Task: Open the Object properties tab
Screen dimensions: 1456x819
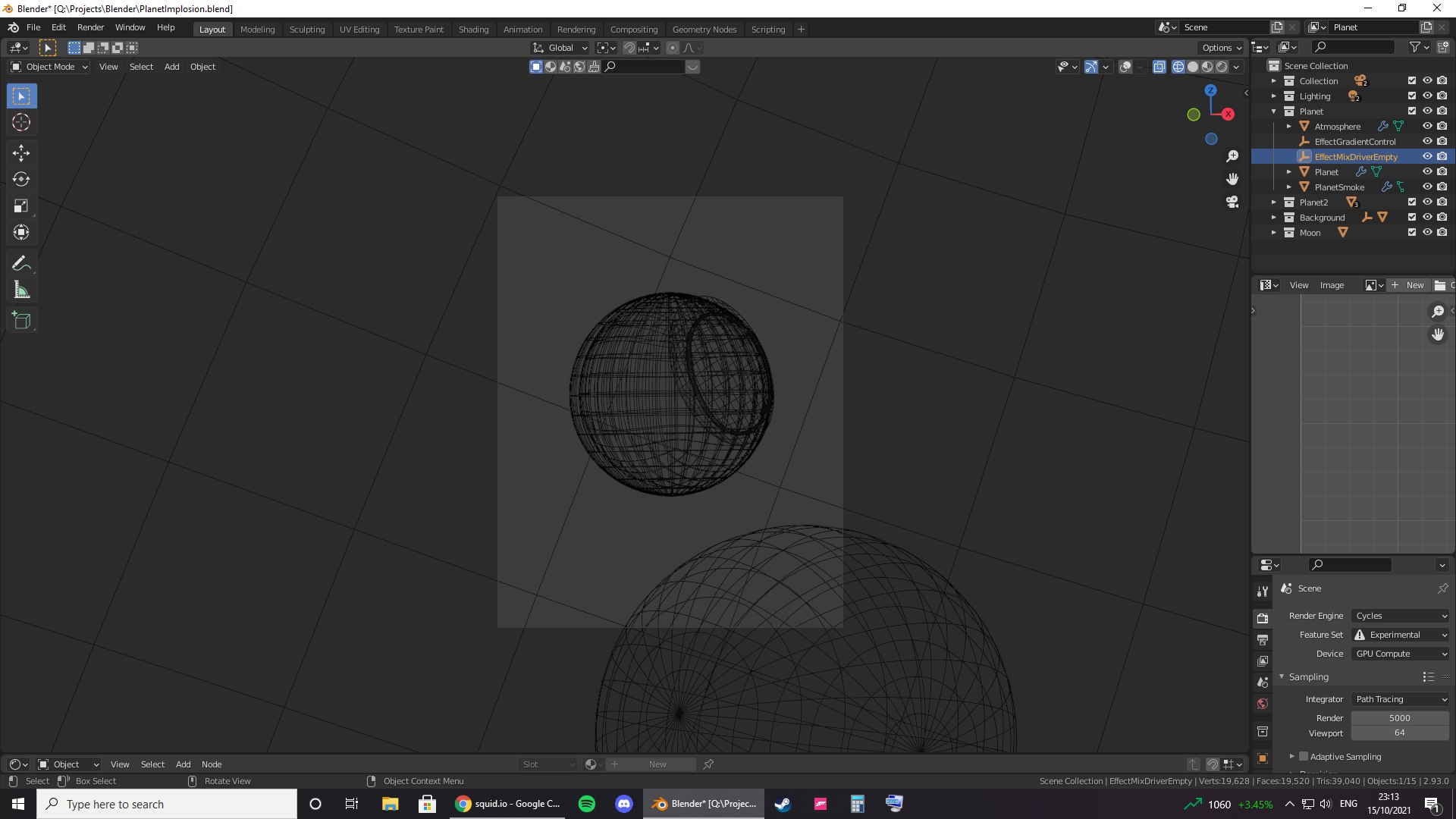Action: [1263, 758]
